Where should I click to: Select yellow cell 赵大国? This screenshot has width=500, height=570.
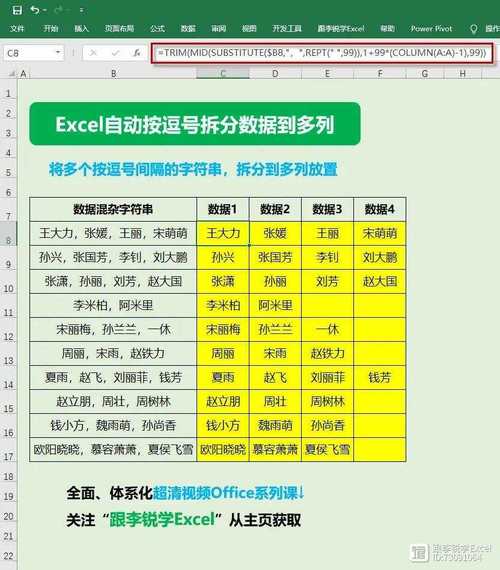380,281
